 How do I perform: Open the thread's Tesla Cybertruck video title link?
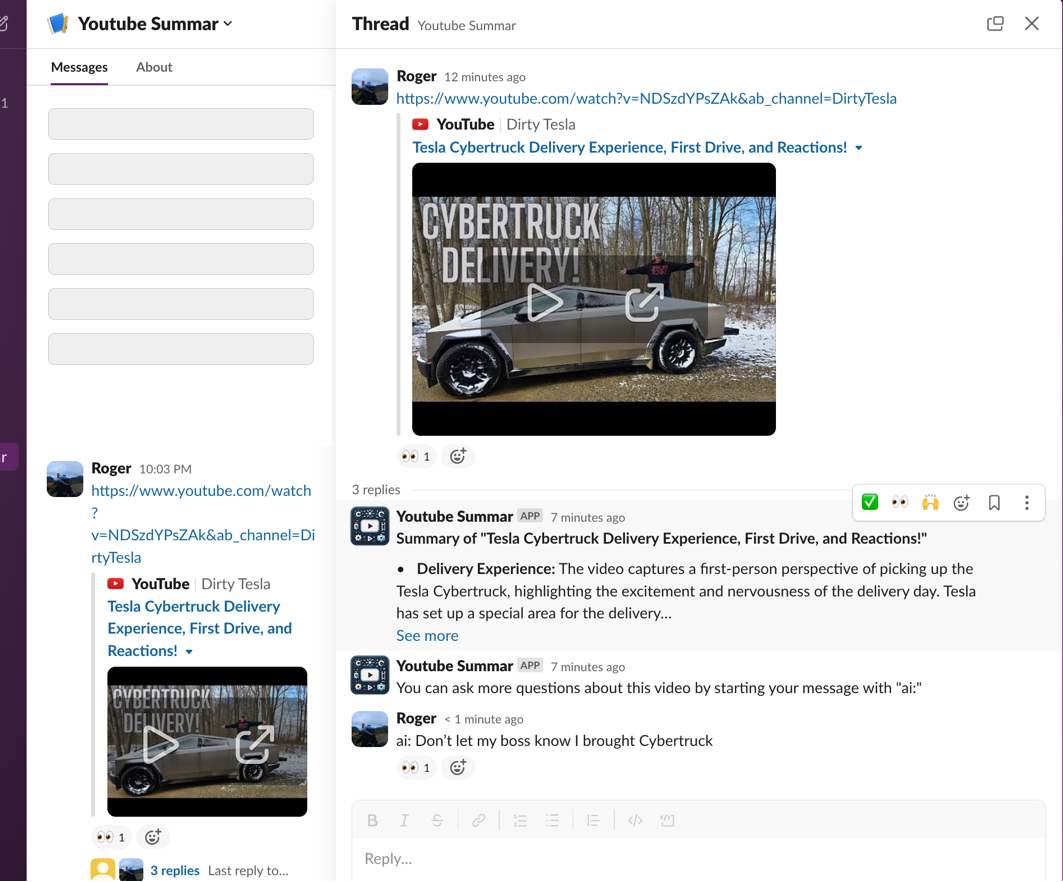point(629,147)
